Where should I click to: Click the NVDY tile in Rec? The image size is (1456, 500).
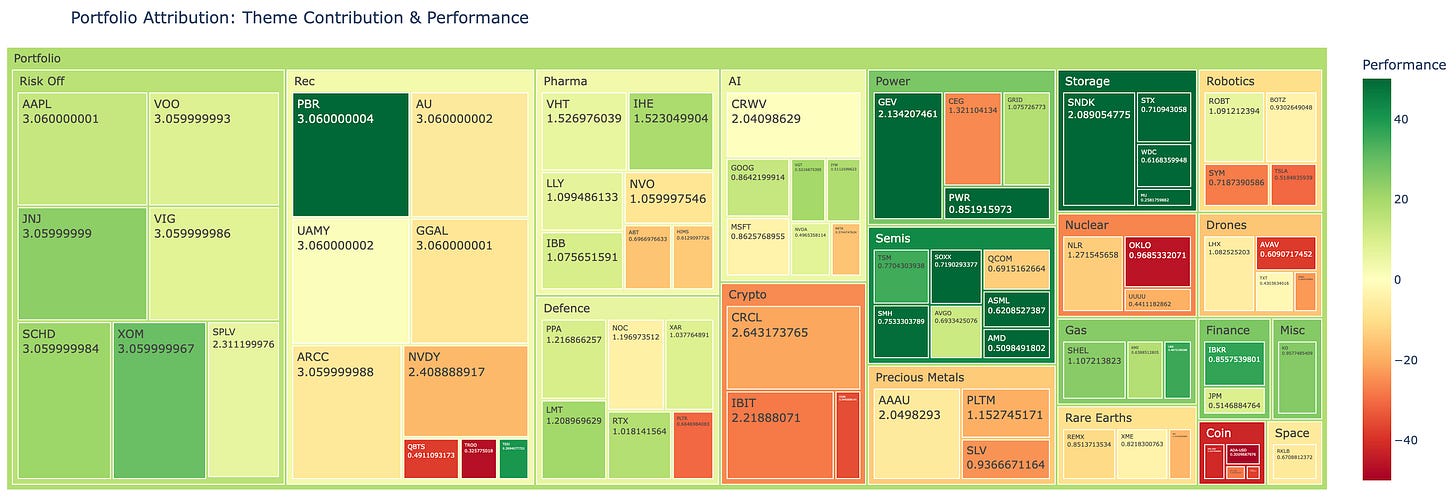466,391
